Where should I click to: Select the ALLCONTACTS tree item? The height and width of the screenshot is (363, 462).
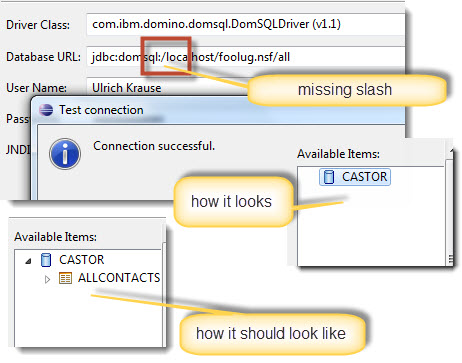[110, 278]
